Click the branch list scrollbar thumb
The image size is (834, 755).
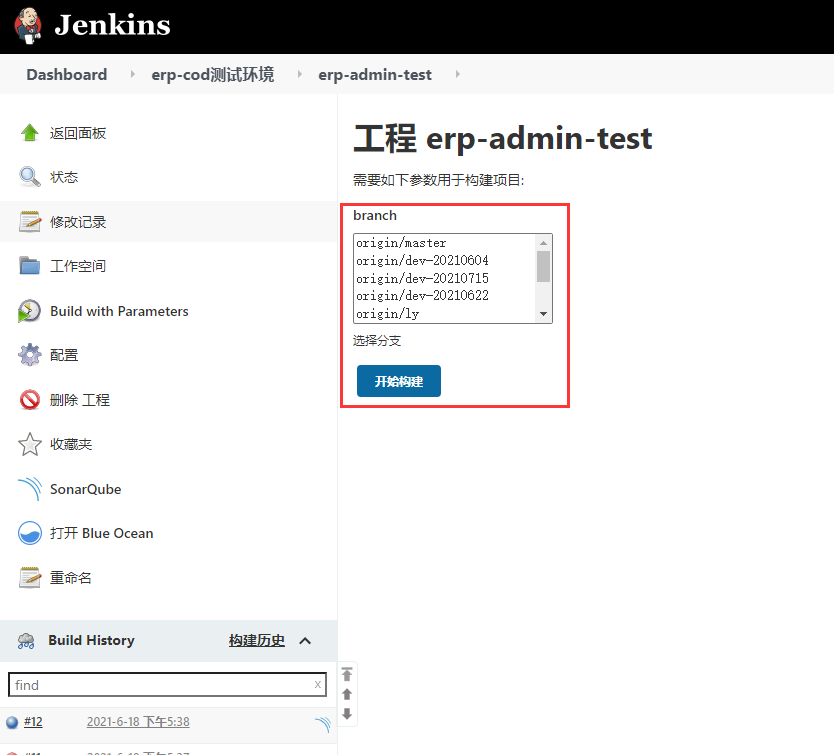(x=543, y=266)
